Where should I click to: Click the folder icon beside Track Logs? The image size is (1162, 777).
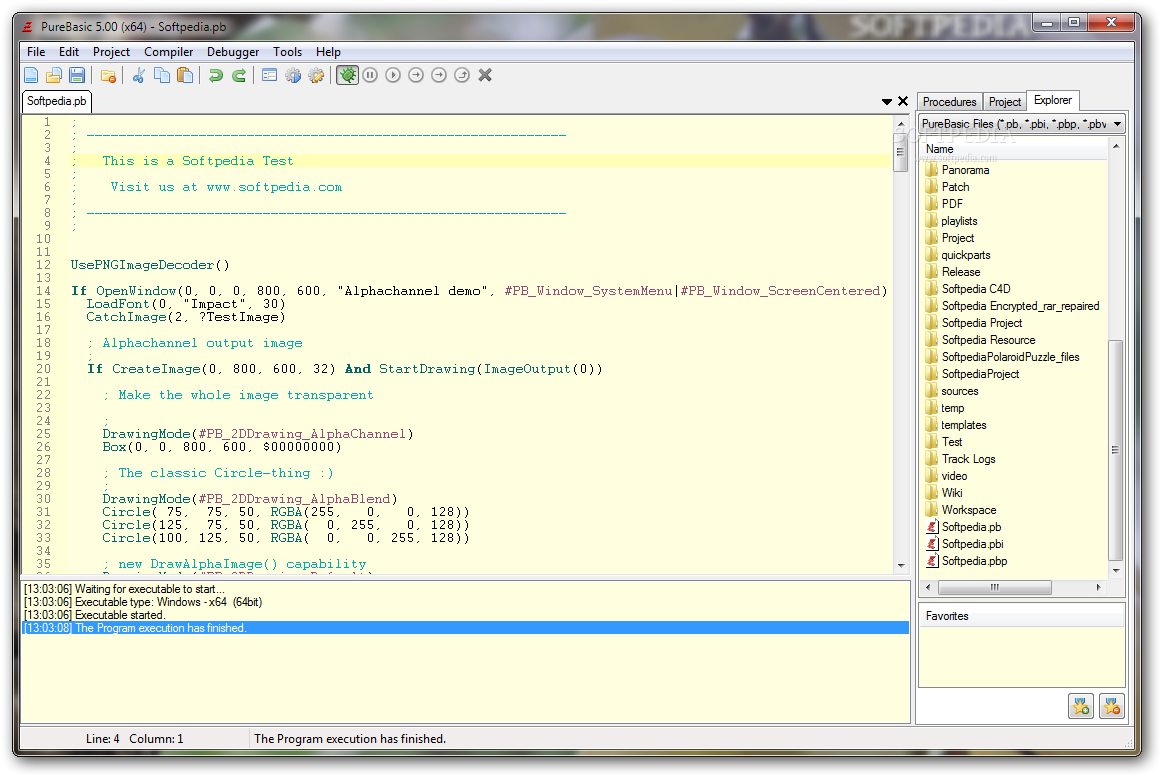click(x=932, y=459)
